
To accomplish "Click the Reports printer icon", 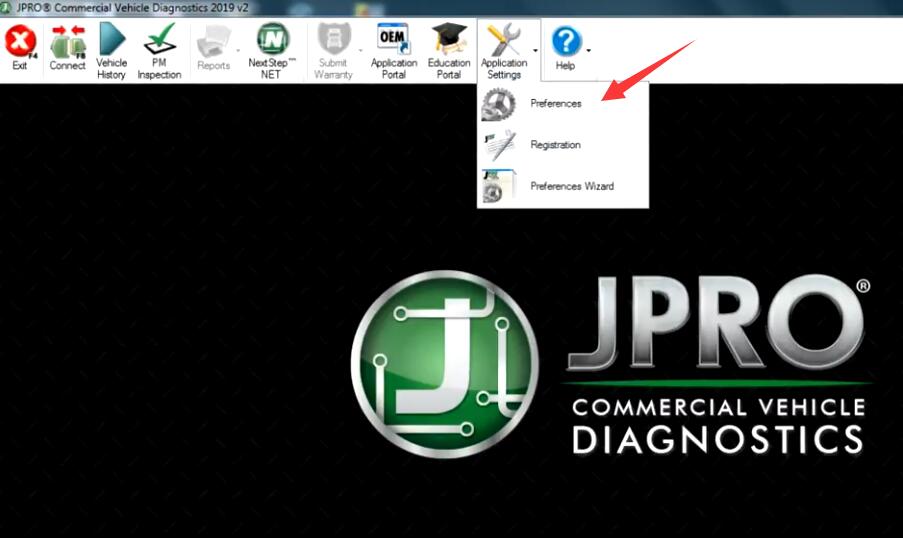I will coord(214,41).
